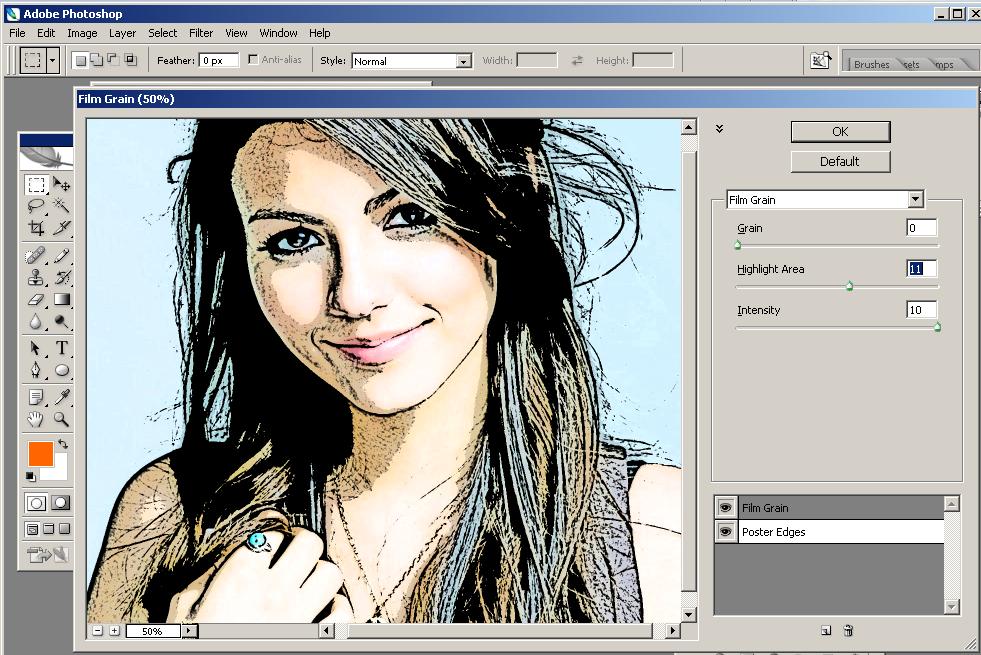Click the Highlight Area value field
The height and width of the screenshot is (655, 981).
pos(921,269)
